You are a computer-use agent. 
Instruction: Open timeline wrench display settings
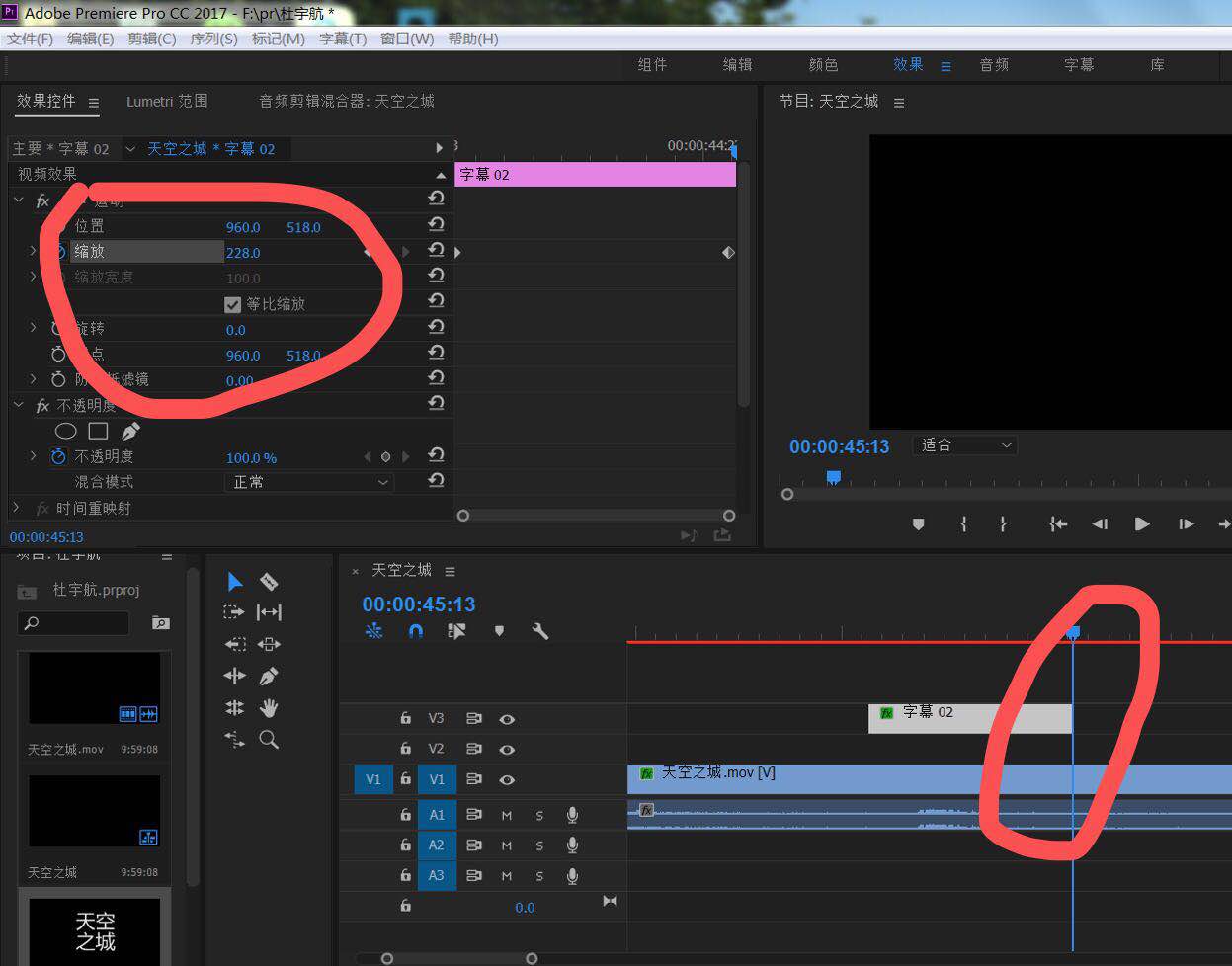(x=539, y=630)
